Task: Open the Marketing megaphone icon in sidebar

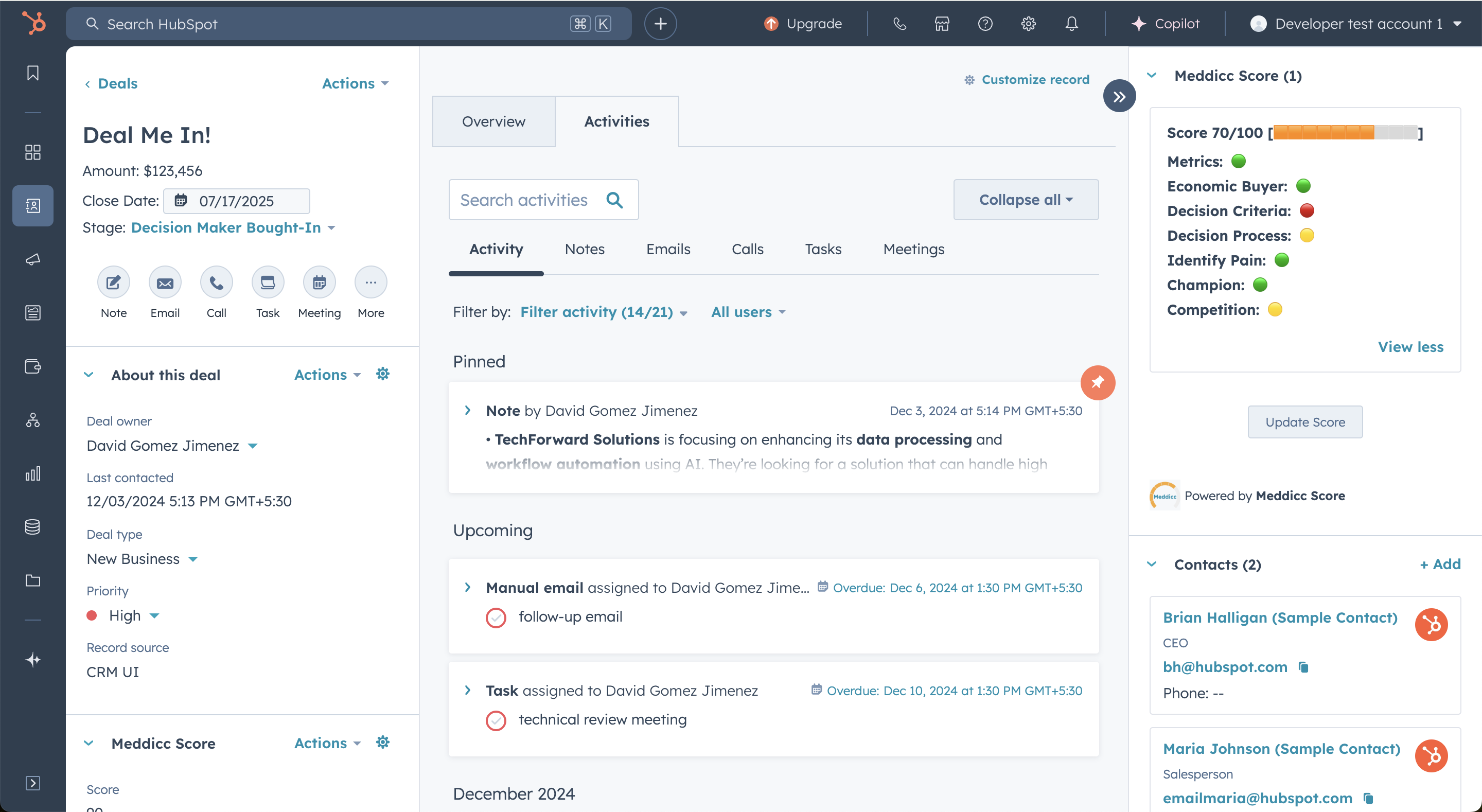Action: 33,259
